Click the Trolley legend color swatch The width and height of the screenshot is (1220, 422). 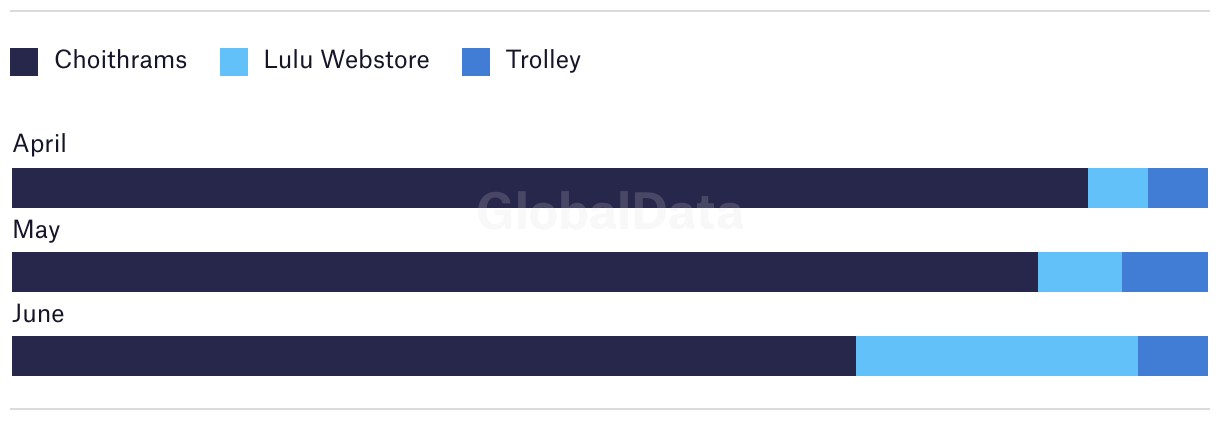point(476,62)
